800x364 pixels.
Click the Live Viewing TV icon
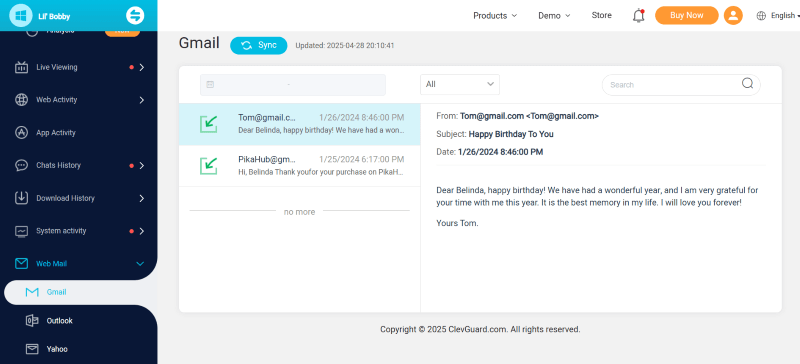coord(21,67)
